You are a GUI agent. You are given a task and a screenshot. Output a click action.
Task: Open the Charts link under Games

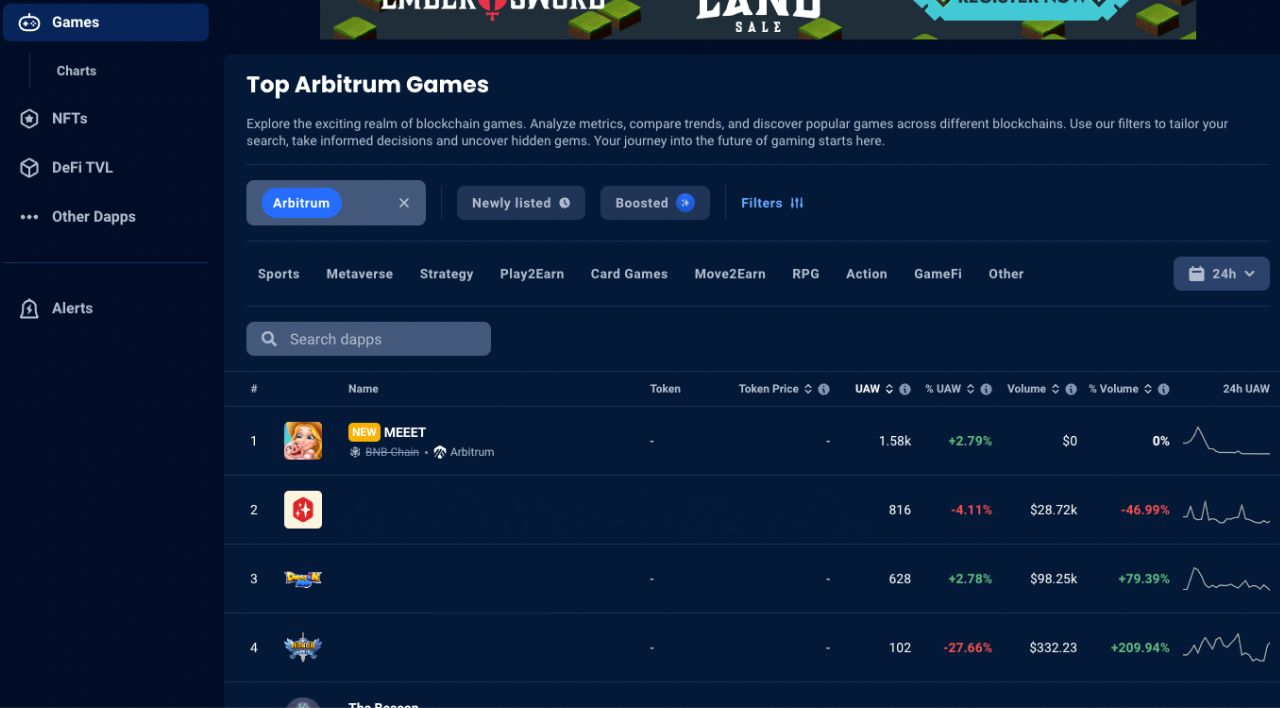[x=77, y=71]
